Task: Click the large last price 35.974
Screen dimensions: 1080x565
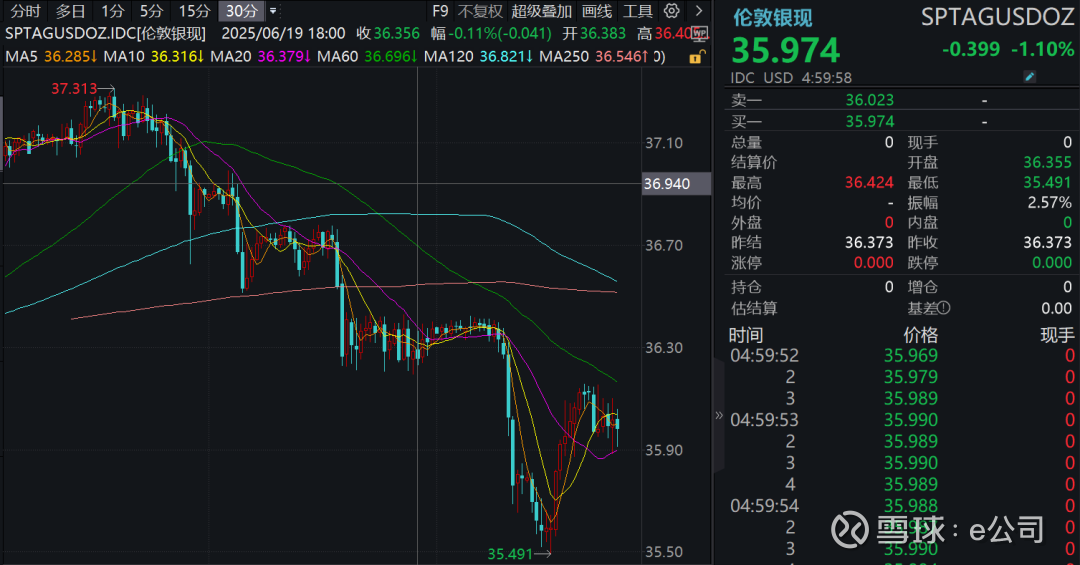Action: [785, 50]
